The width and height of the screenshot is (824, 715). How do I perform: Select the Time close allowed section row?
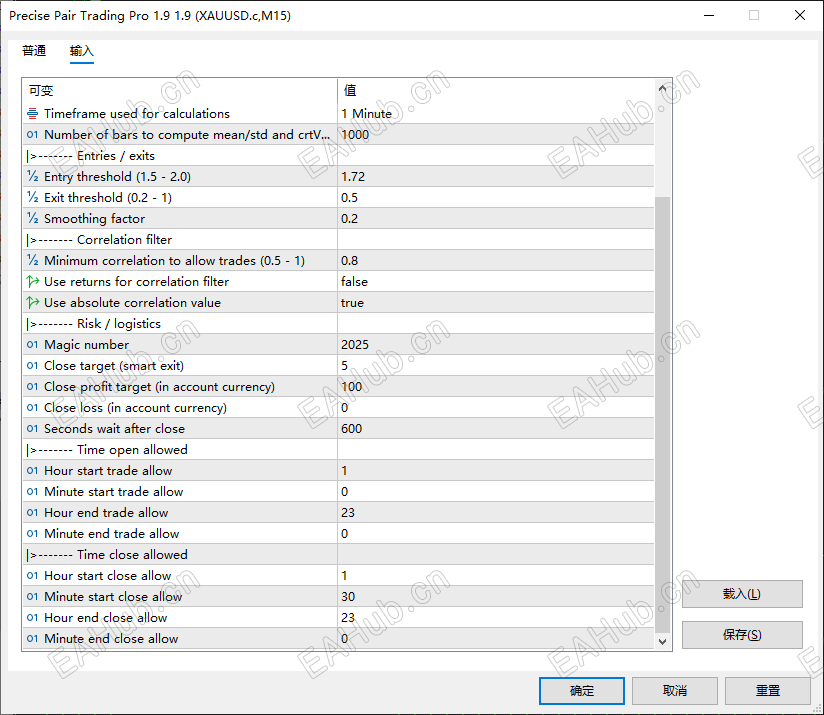click(338, 555)
